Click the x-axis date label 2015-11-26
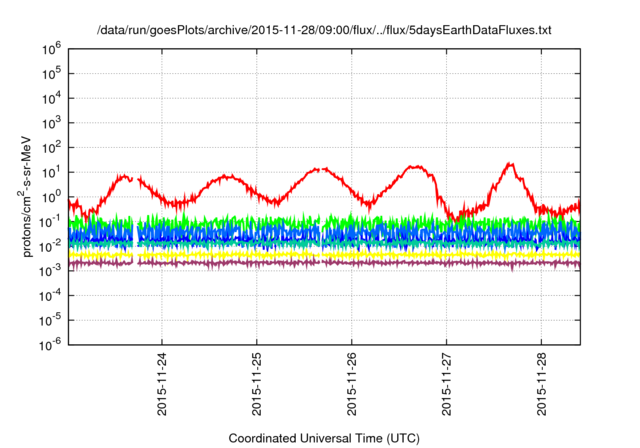This screenshot has height=448, width=640. coord(351,384)
